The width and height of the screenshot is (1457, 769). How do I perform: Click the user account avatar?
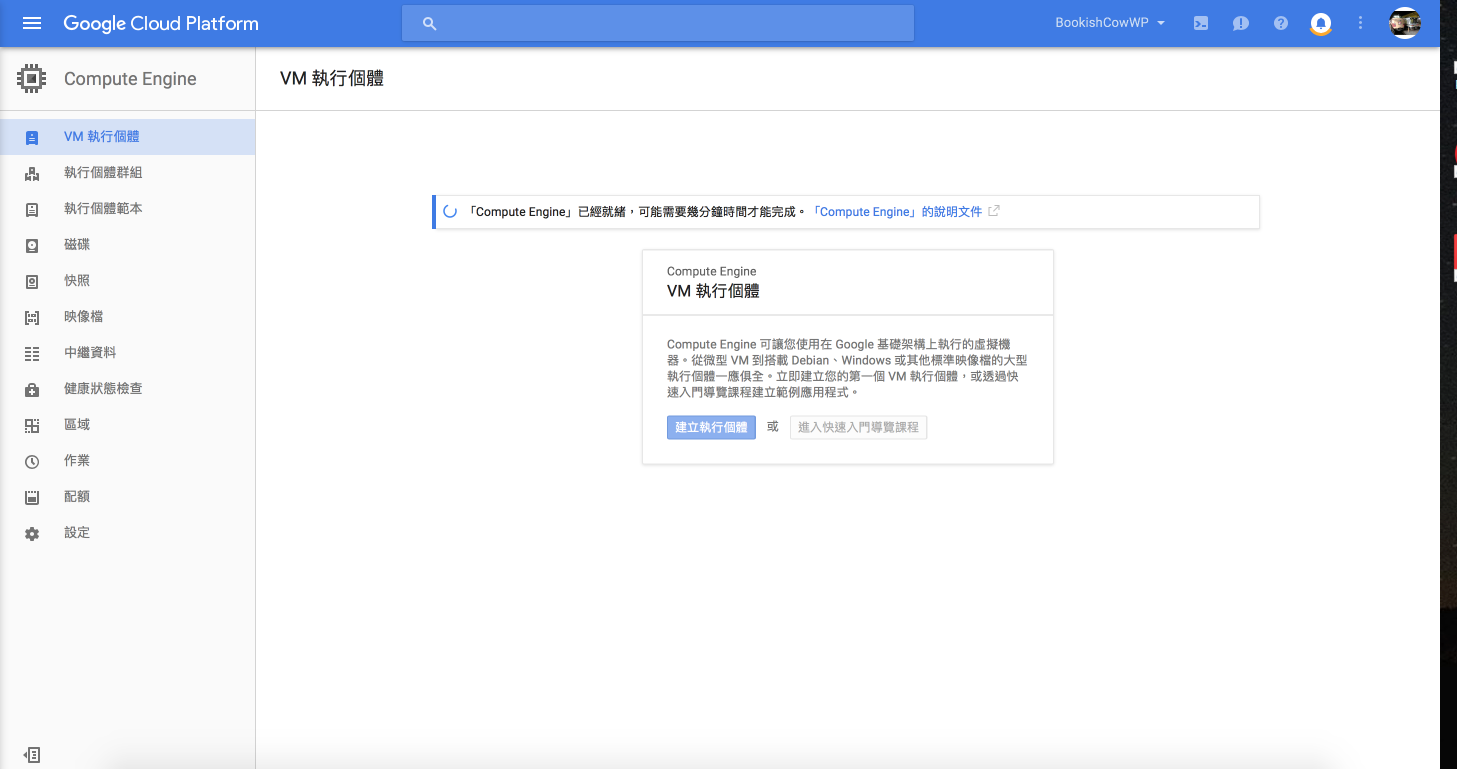click(1405, 23)
